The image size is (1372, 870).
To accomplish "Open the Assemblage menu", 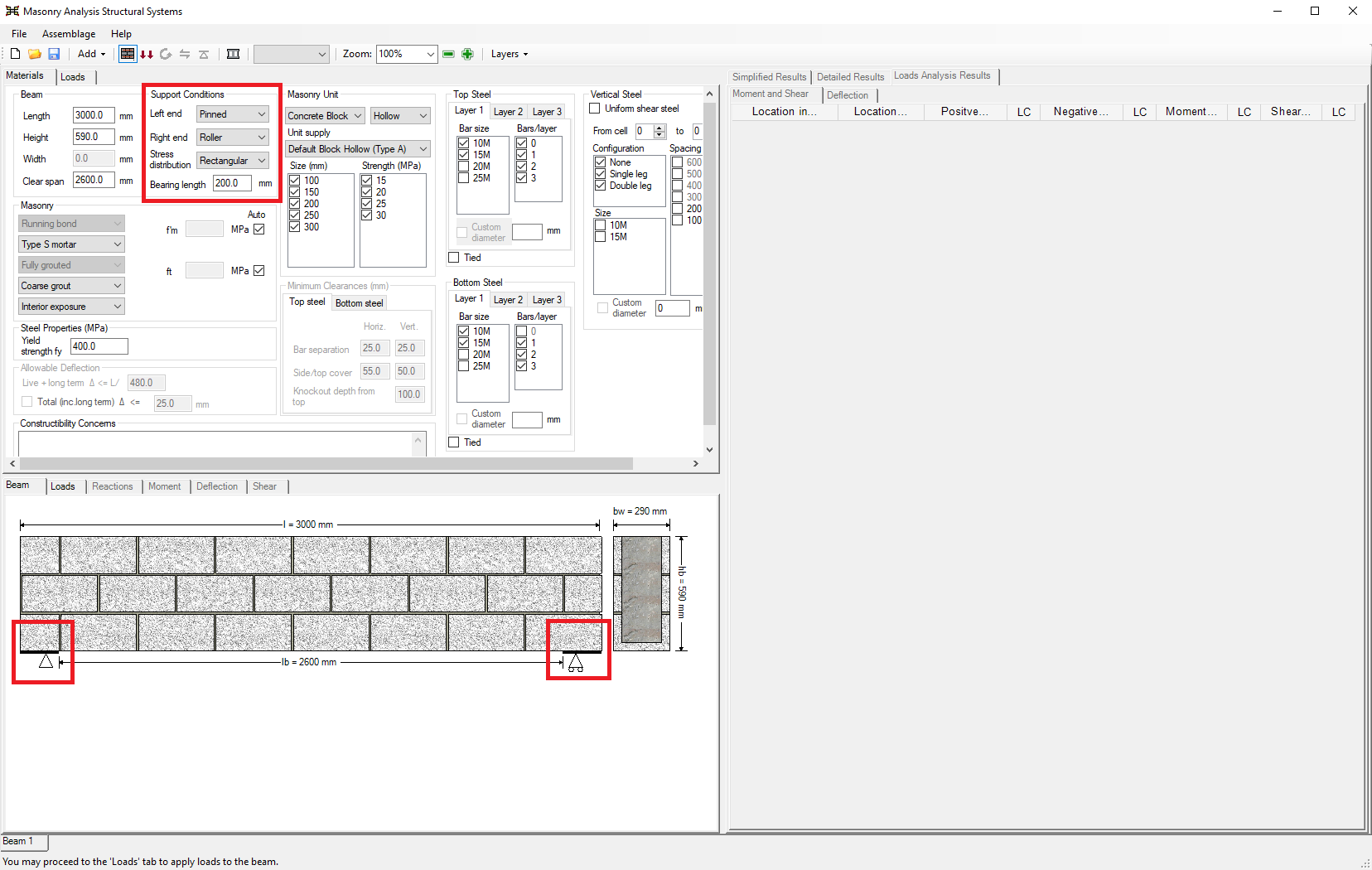I will (x=69, y=34).
